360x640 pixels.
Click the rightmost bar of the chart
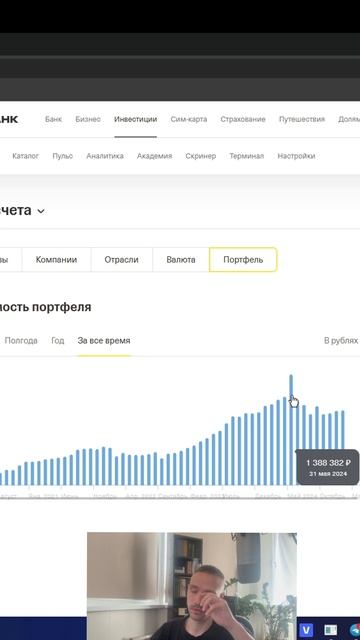coord(343,448)
